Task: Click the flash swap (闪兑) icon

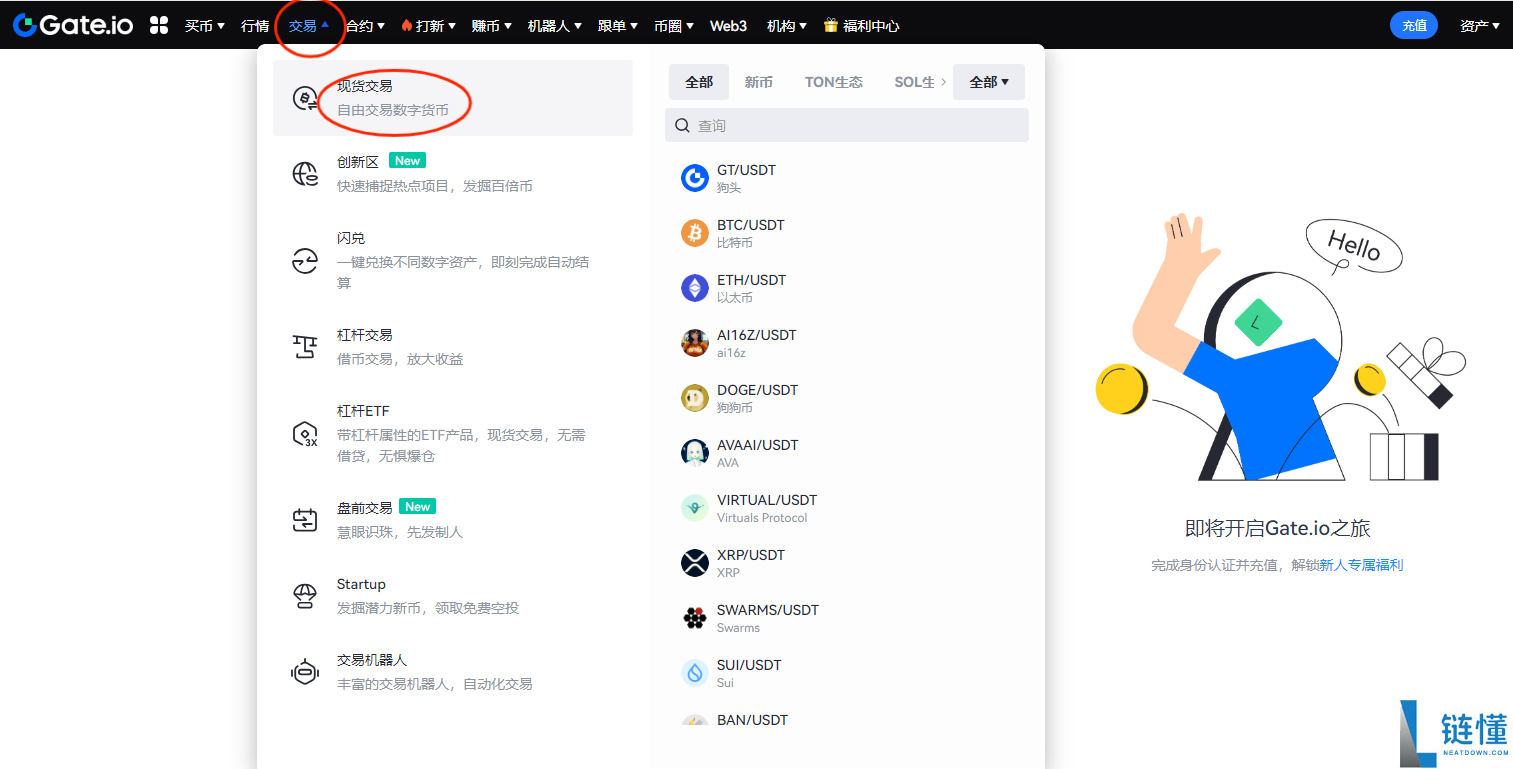Action: click(305, 261)
